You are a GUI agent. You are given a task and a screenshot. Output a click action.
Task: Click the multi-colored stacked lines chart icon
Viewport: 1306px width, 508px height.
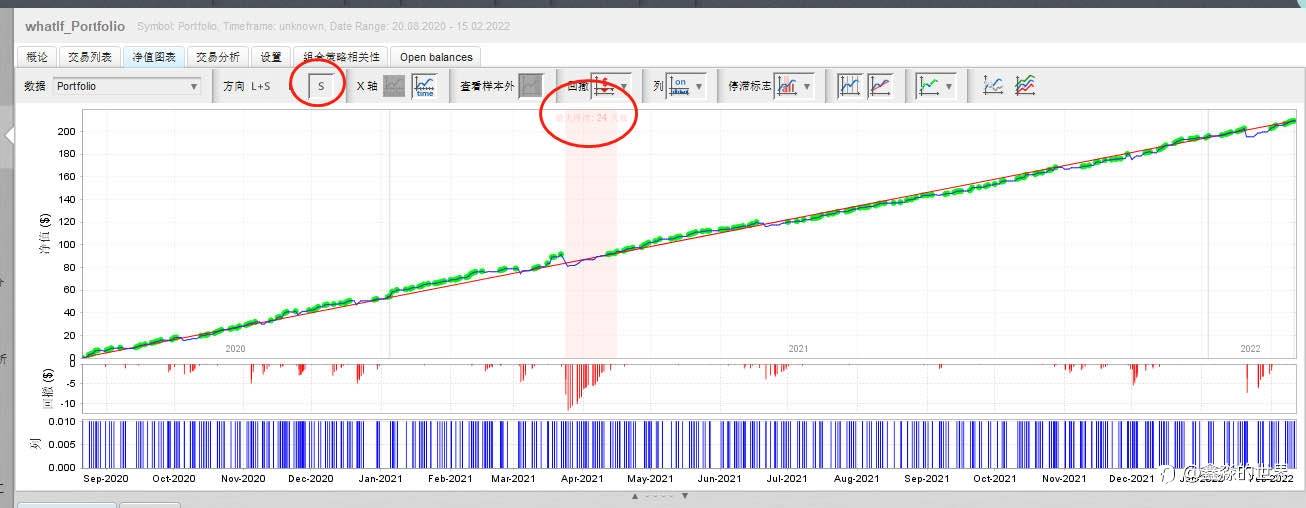tap(1024, 86)
